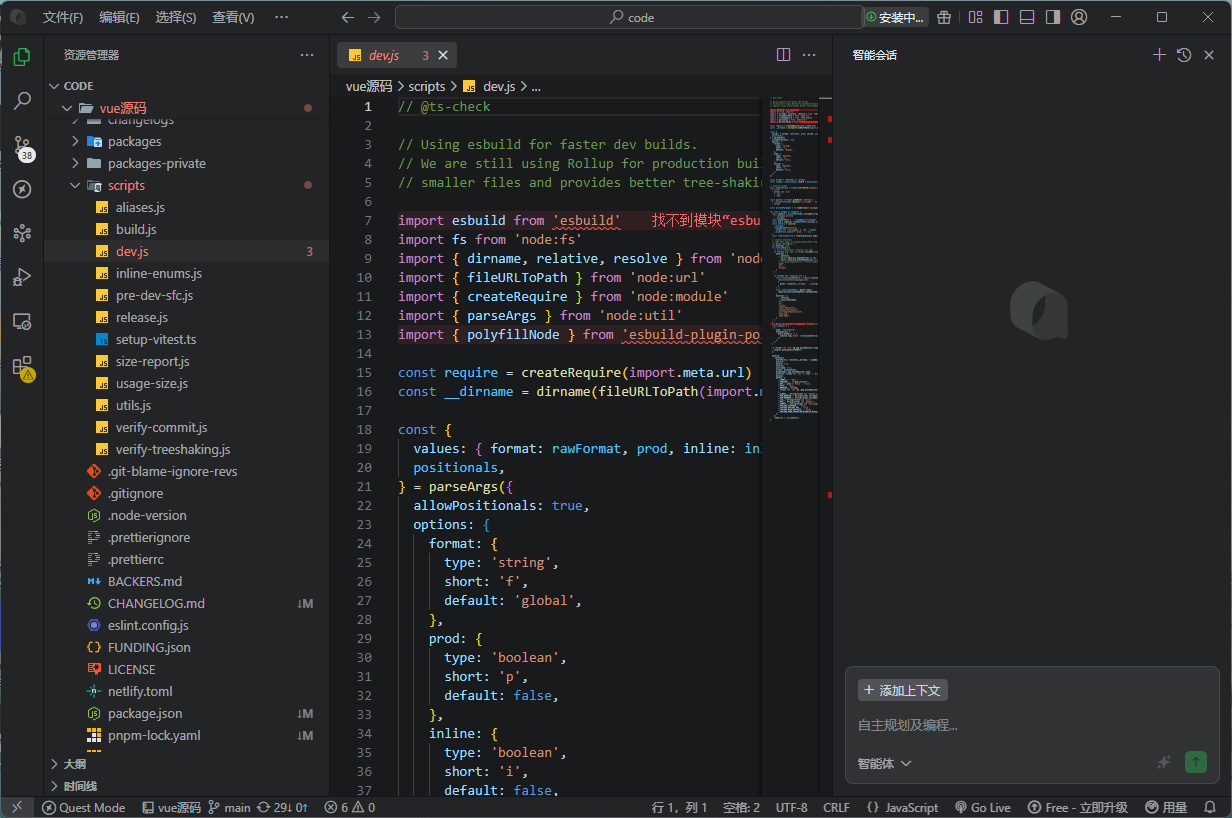Click Free - 立即升级 in status bar
The width and height of the screenshot is (1232, 818).
point(1079,807)
